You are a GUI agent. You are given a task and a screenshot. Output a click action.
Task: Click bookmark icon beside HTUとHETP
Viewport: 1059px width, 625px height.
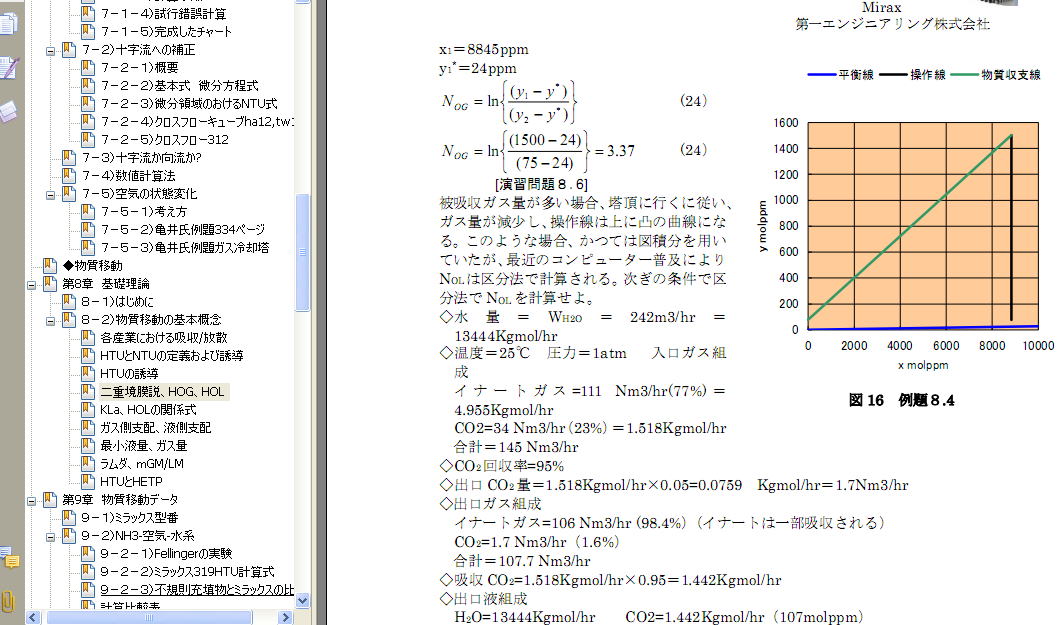point(88,481)
